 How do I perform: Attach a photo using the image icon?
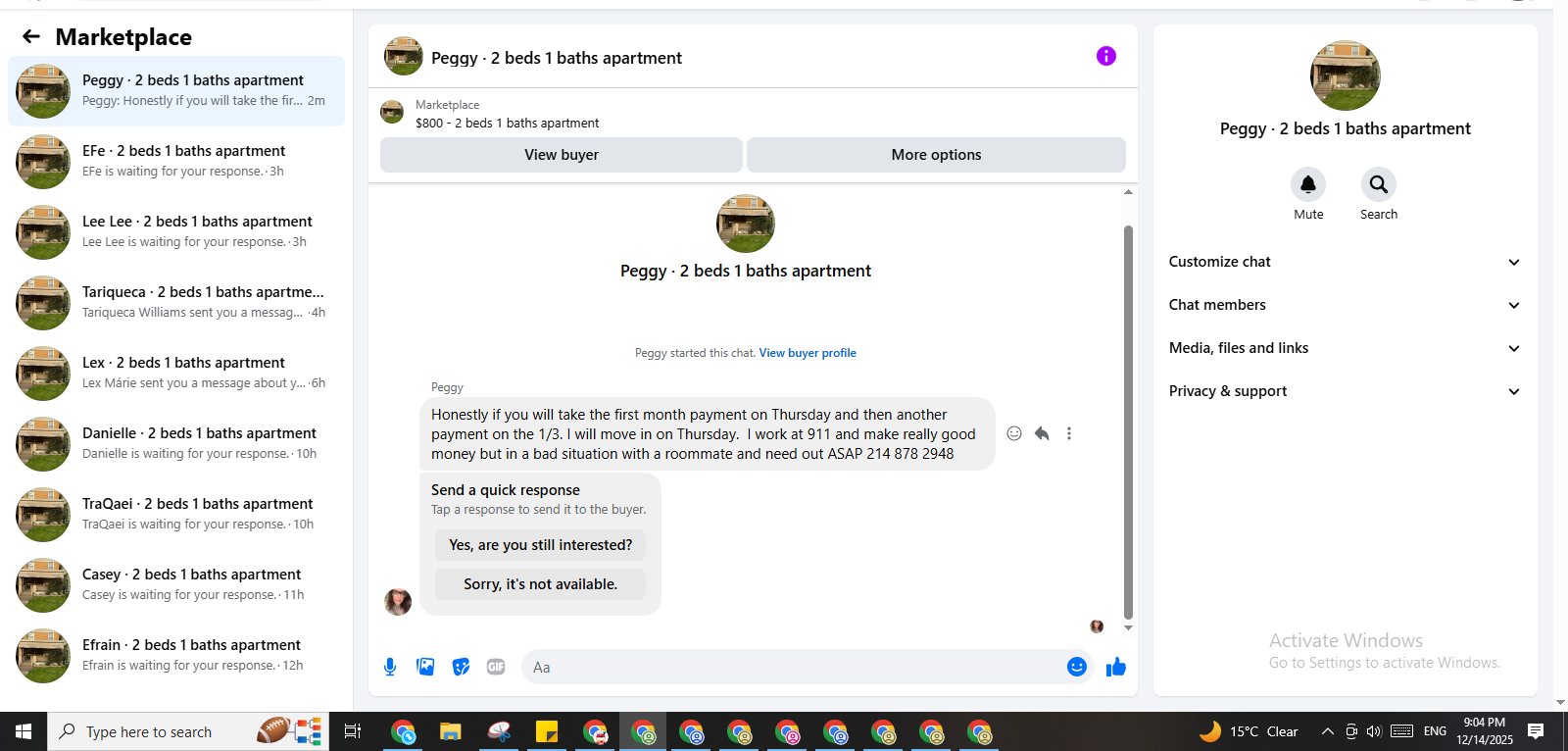pos(425,667)
